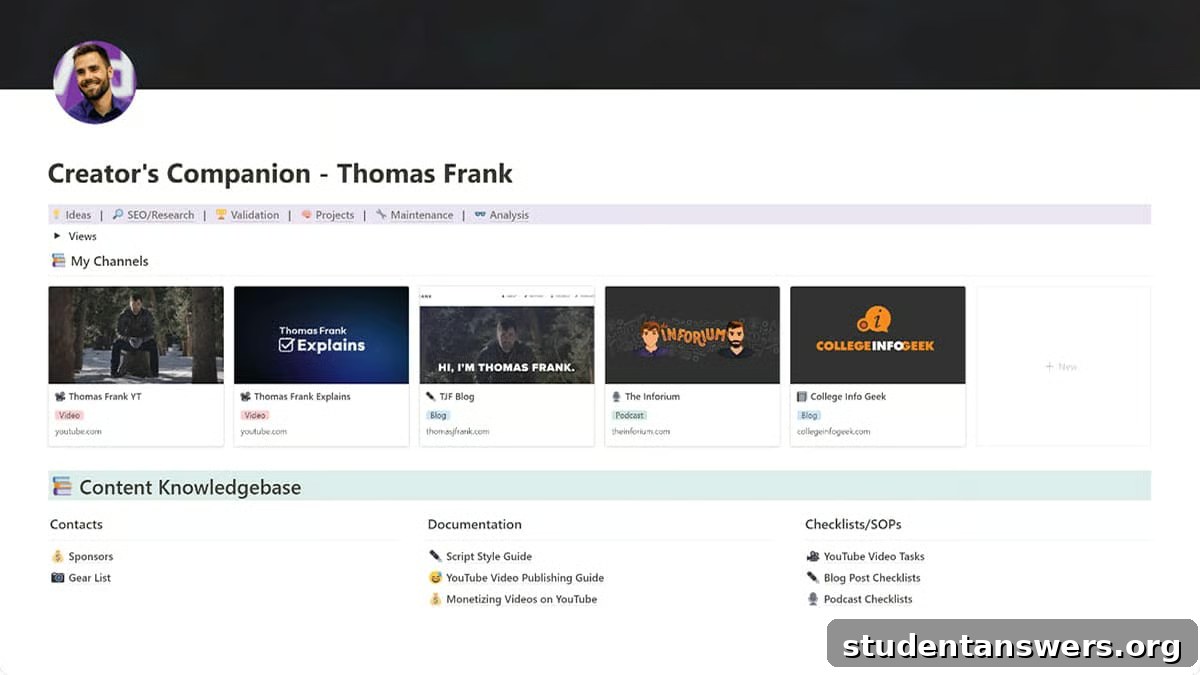
Task: Open the Thomas Frank YT cover thumbnail
Action: [x=136, y=335]
